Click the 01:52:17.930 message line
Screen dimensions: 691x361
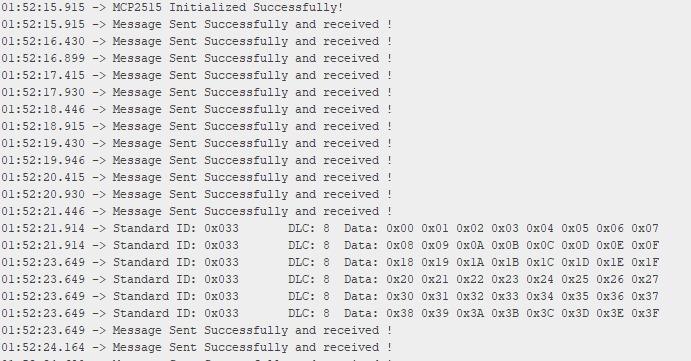point(197,92)
